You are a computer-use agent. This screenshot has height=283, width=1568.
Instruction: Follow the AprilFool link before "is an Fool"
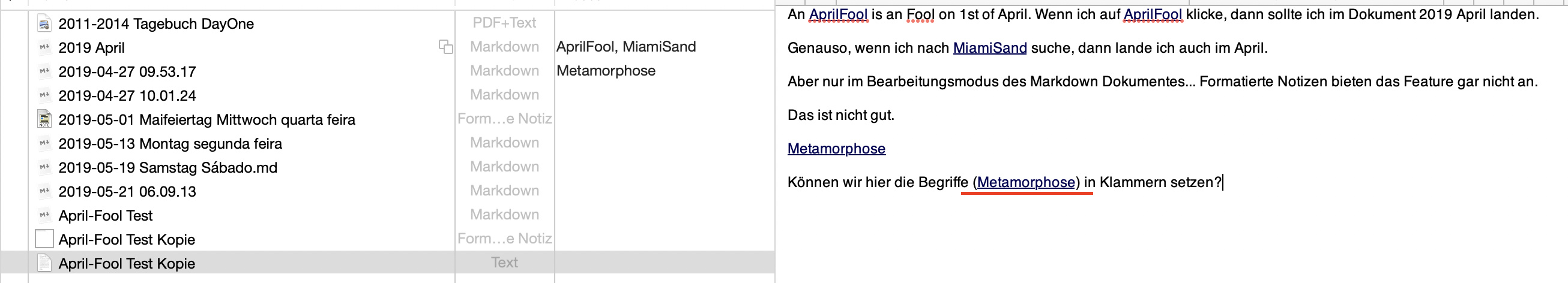tap(838, 14)
